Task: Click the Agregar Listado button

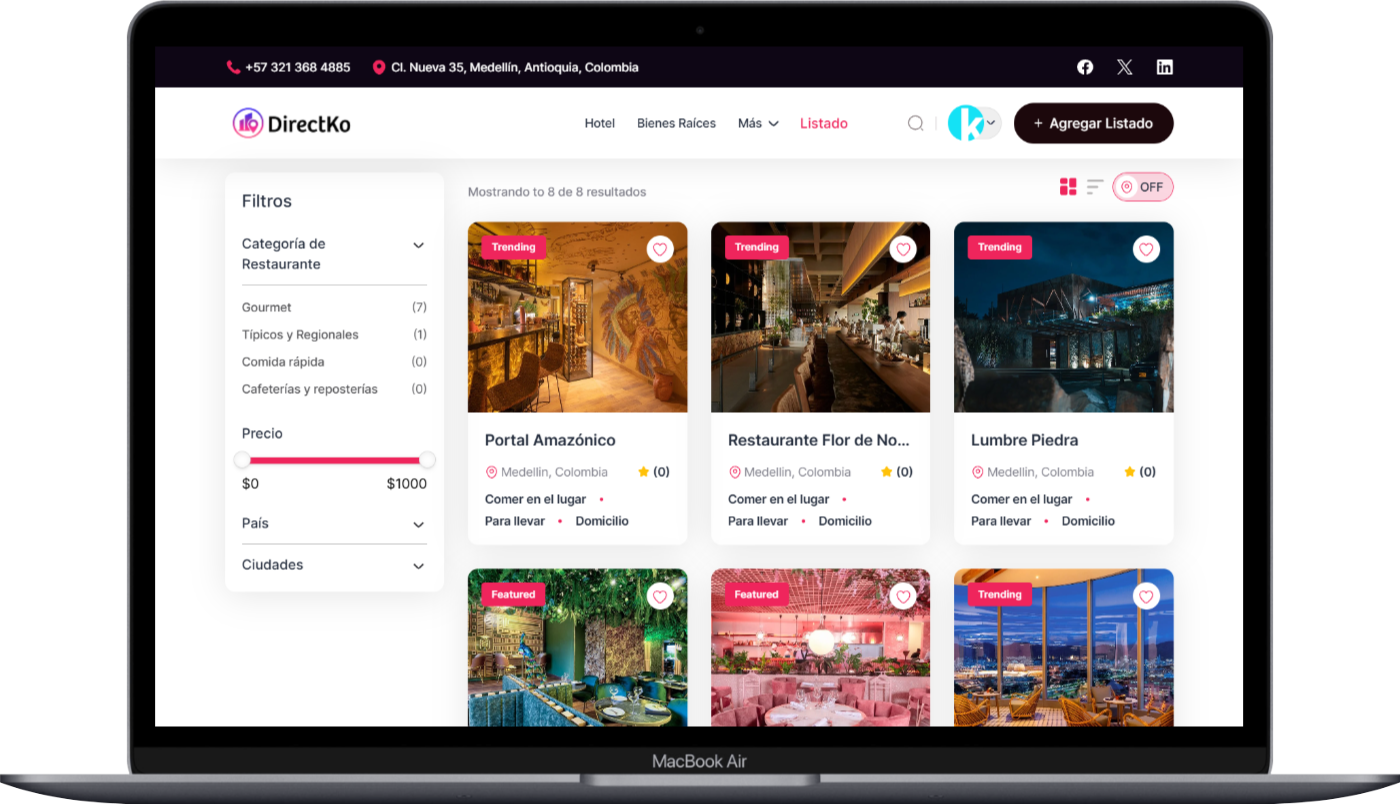Action: point(1093,123)
